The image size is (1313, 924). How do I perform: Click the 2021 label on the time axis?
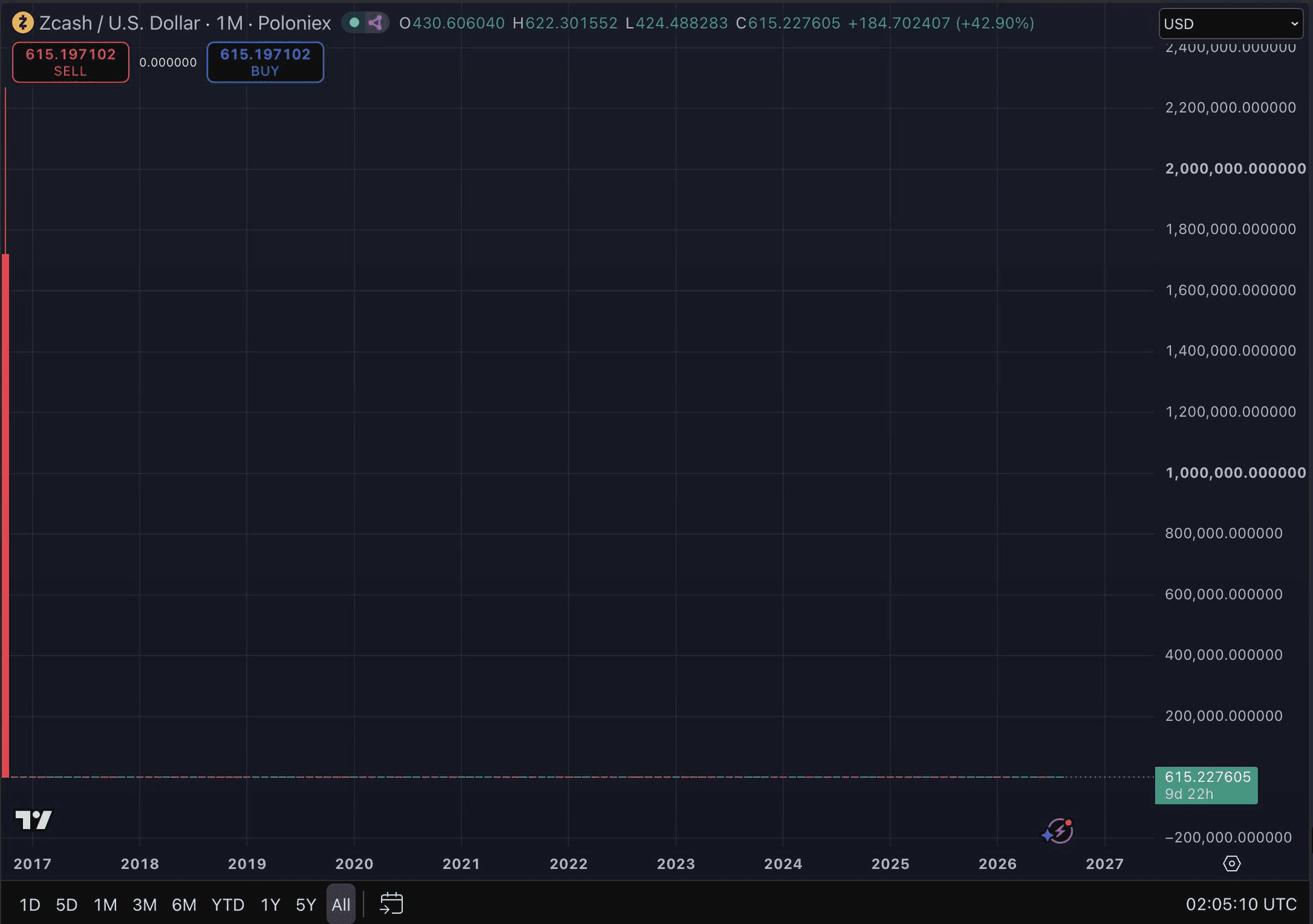click(x=461, y=864)
